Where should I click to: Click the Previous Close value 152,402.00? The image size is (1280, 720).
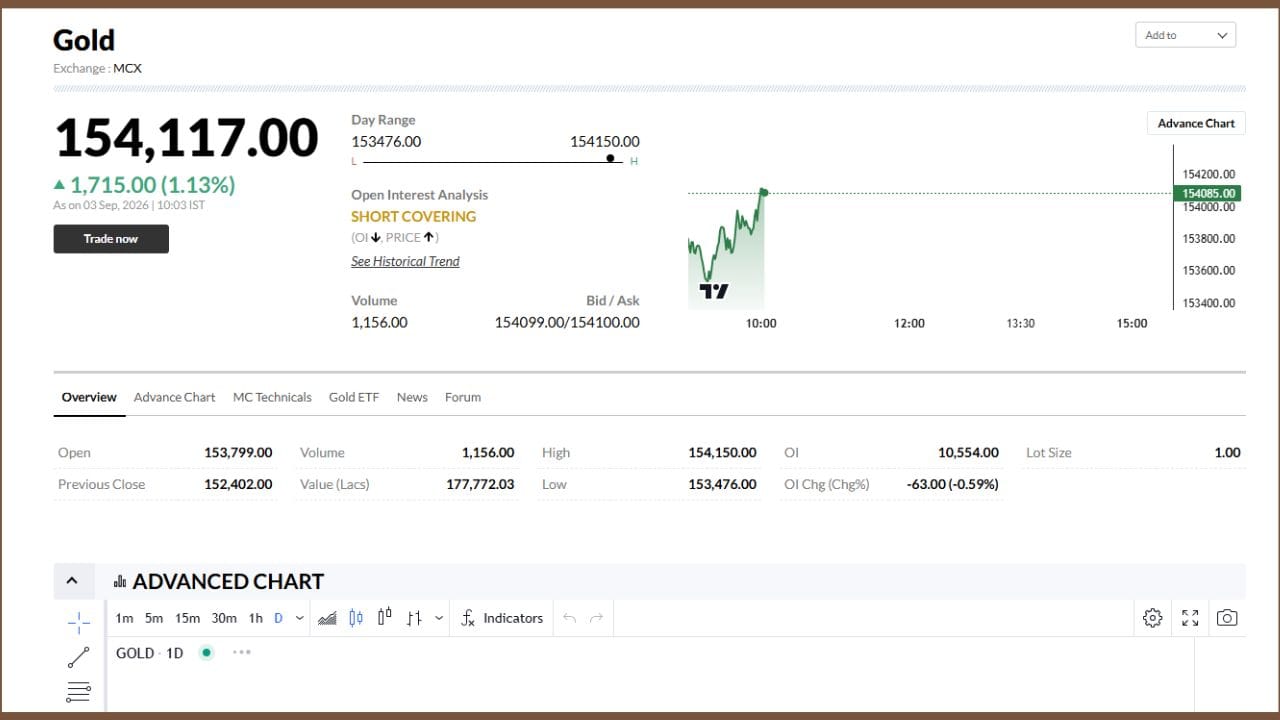[238, 484]
